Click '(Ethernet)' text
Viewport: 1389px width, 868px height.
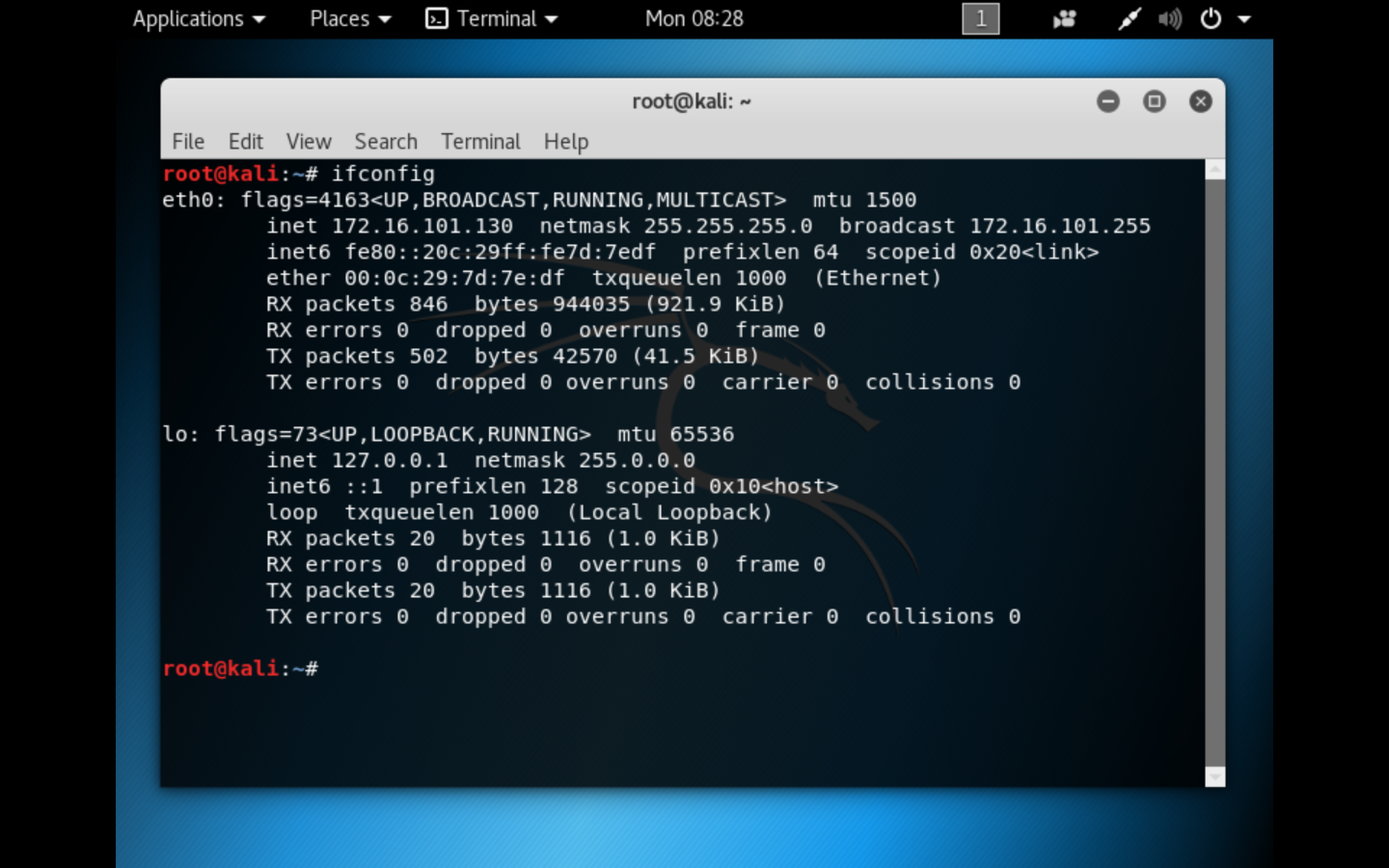(878, 278)
